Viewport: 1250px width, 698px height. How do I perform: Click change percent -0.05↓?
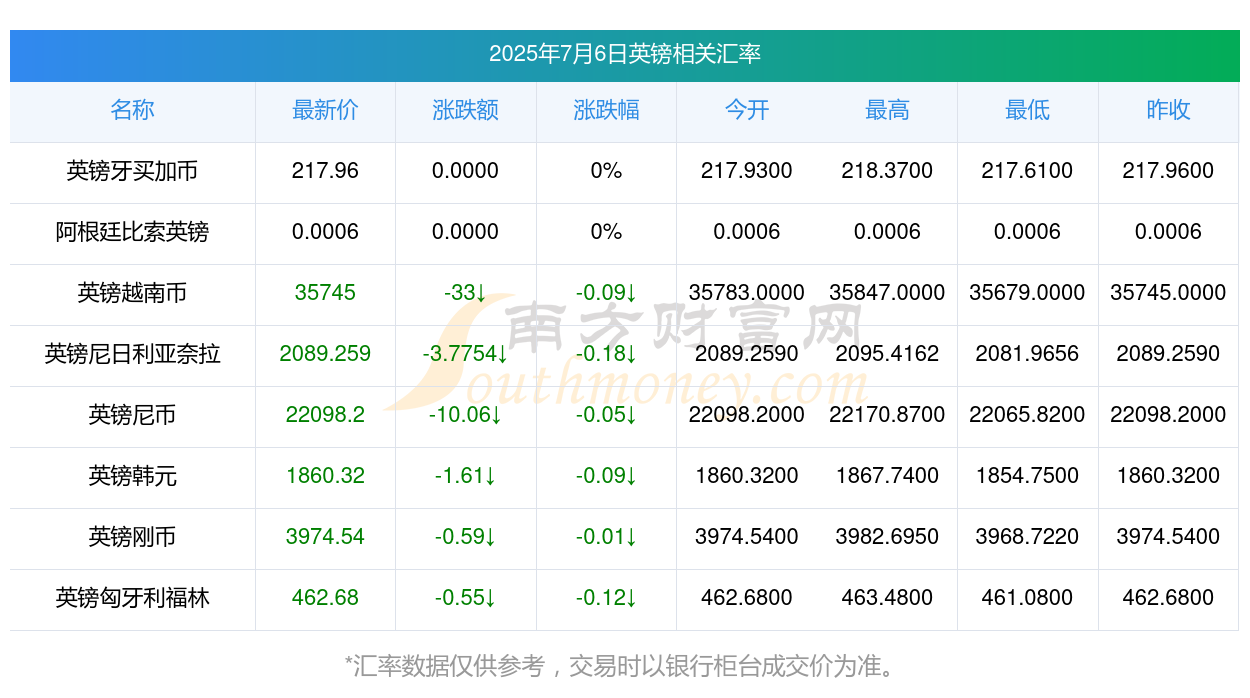coord(606,415)
